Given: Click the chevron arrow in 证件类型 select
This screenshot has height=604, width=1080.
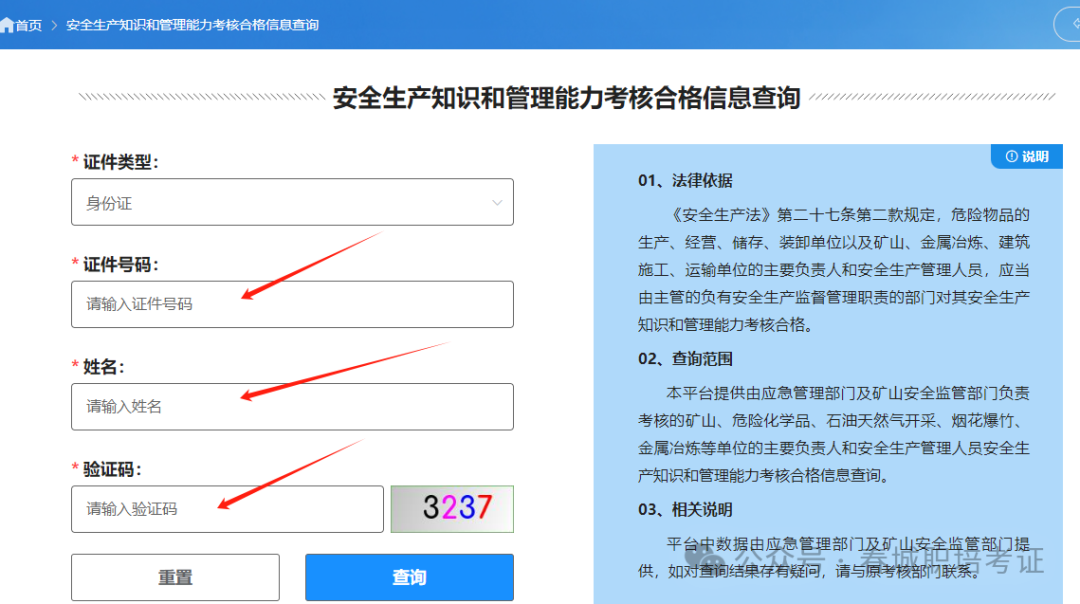Looking at the screenshot, I should tap(497, 203).
